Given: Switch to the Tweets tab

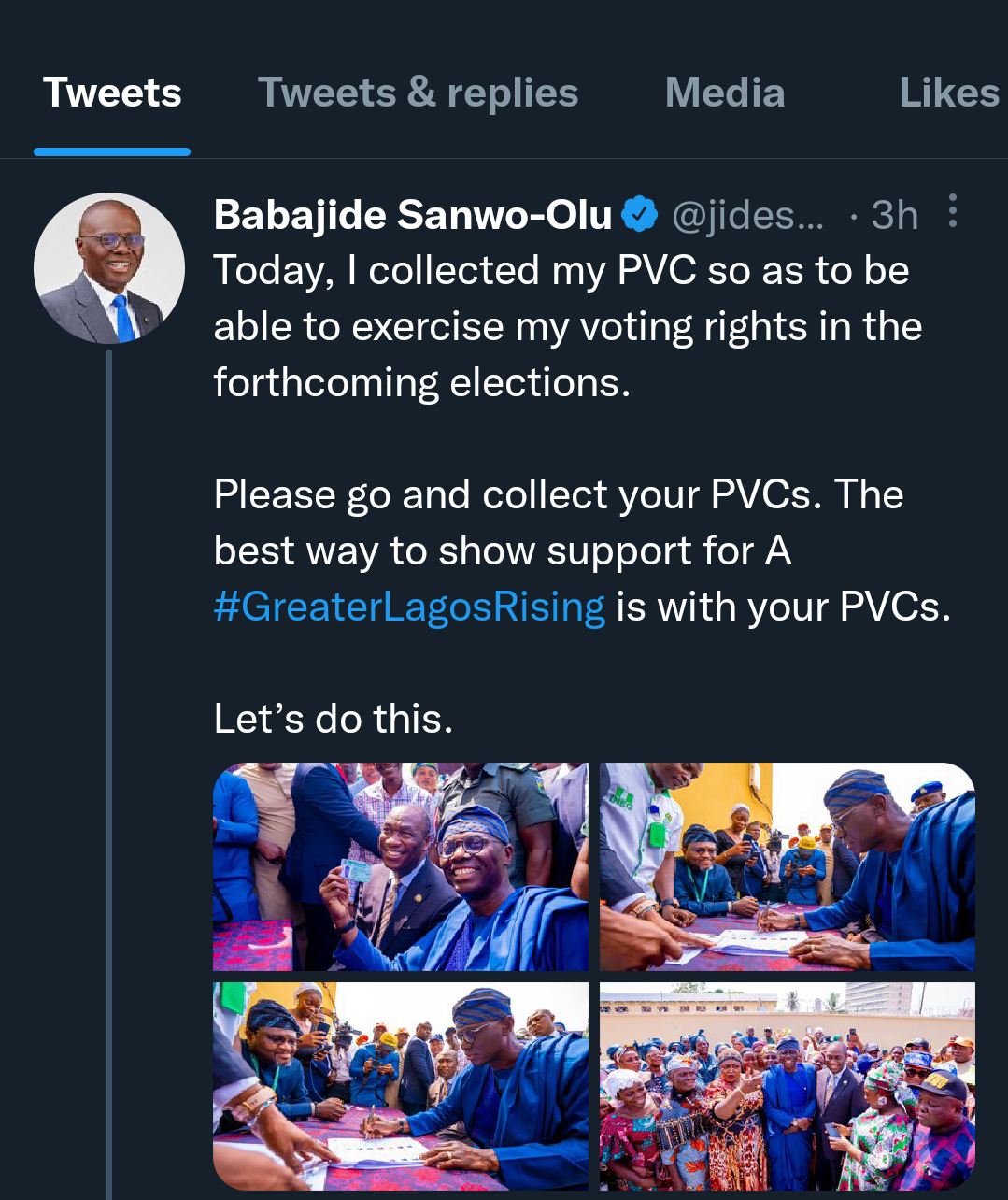Looking at the screenshot, I should tap(112, 93).
